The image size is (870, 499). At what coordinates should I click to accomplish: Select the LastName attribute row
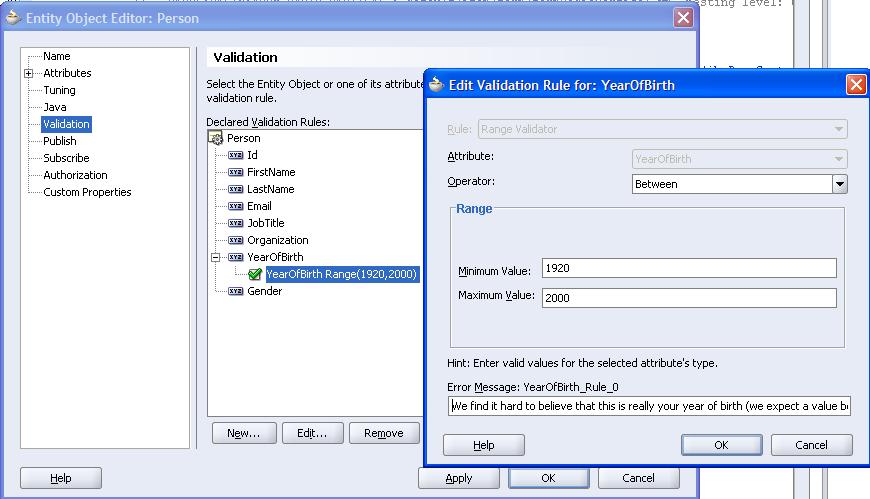271,189
